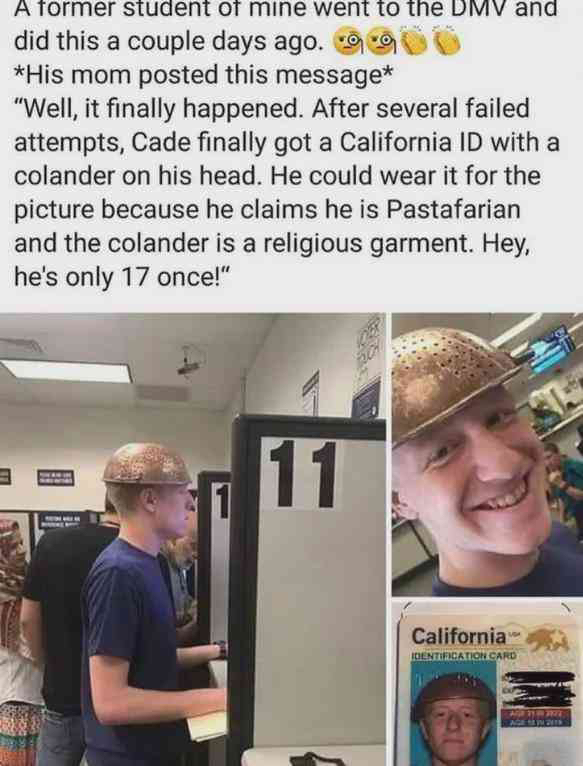Click the California bear logo on ID

[x=548, y=638]
